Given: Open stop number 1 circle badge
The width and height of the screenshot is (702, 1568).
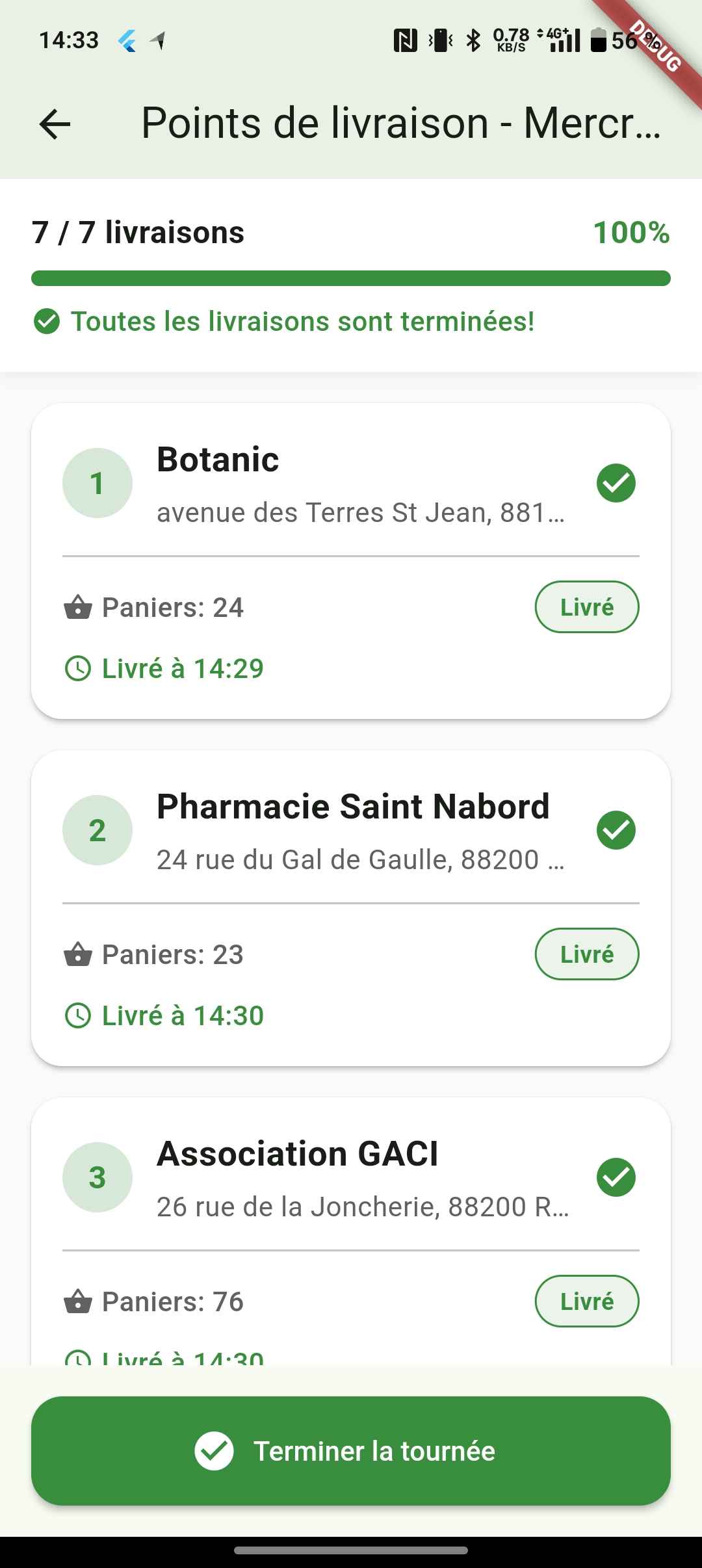Looking at the screenshot, I should pos(97,483).
